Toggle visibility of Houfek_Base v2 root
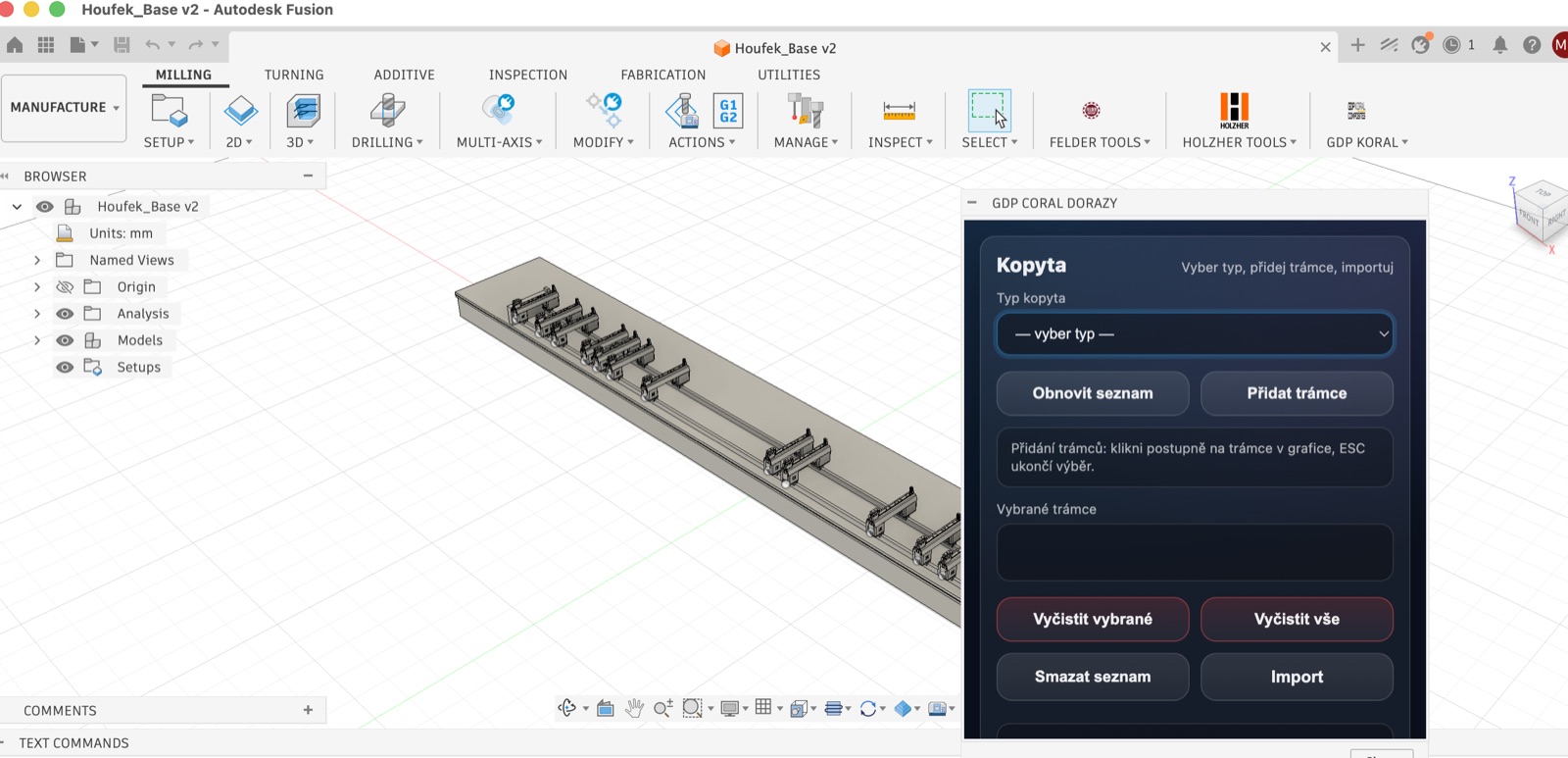1568x758 pixels. 45,207
